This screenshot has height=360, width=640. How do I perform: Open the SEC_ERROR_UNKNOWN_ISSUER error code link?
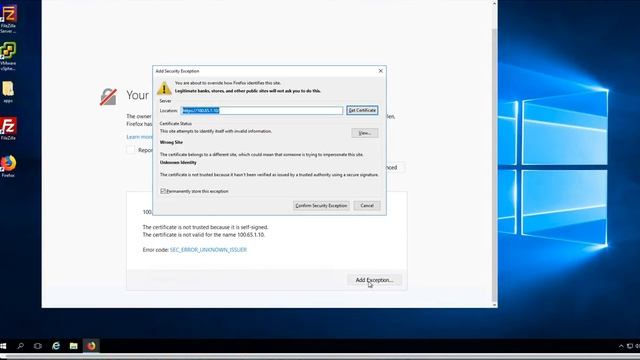click(209, 250)
